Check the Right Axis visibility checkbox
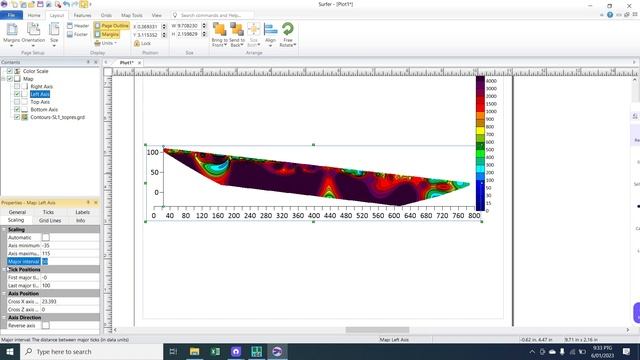 point(17,87)
